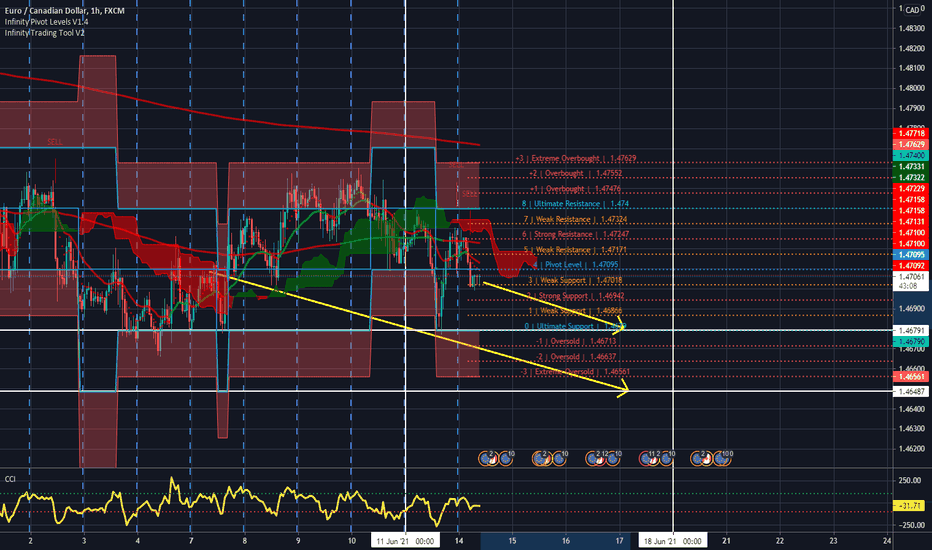Click the CCI value label -31.71
The width and height of the screenshot is (932, 550).
(909, 505)
